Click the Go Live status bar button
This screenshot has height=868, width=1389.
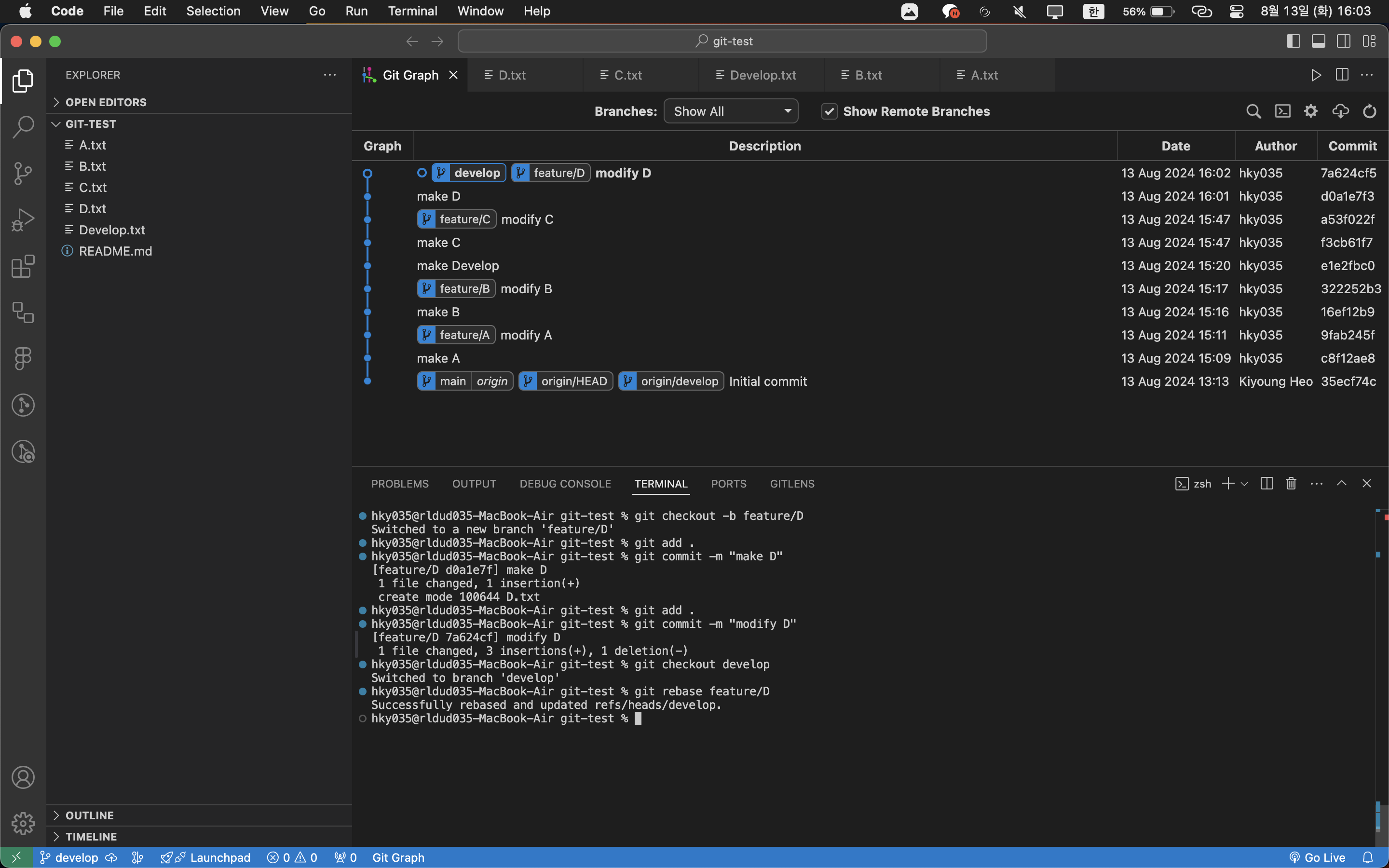coord(1317,857)
